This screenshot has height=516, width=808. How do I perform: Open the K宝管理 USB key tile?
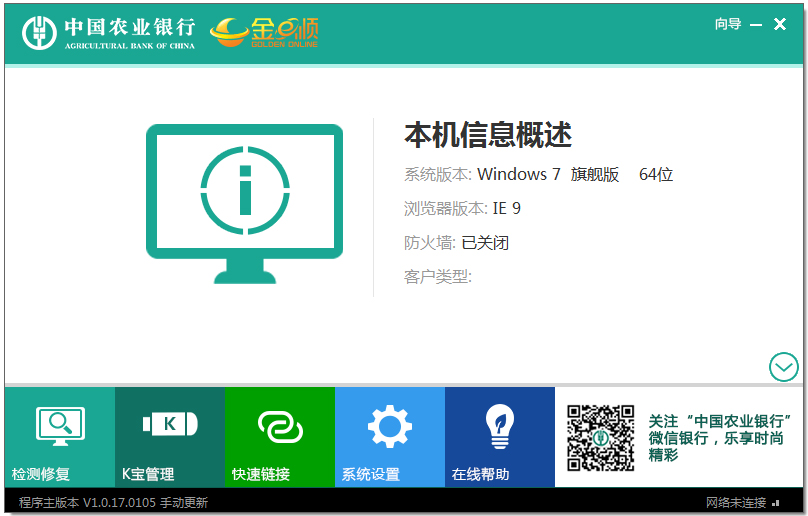tap(169, 437)
